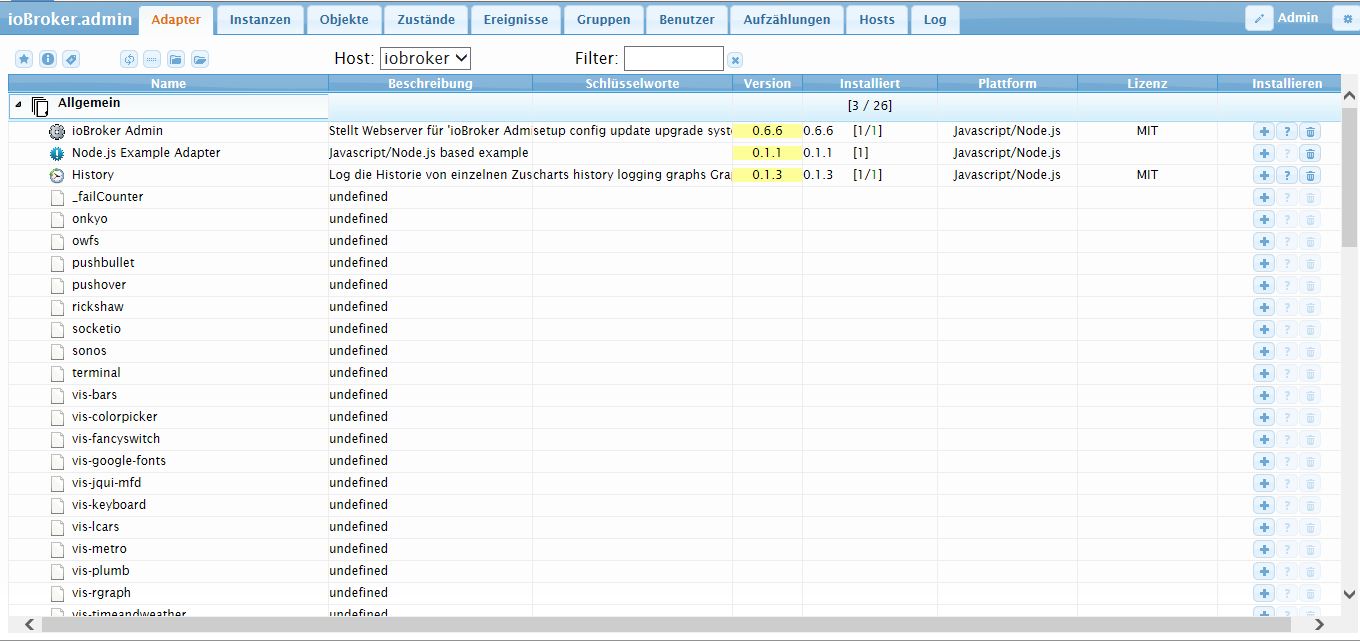Add an ioBroker Admin instance with plus icon
This screenshot has width=1360, height=641.
1264,131
